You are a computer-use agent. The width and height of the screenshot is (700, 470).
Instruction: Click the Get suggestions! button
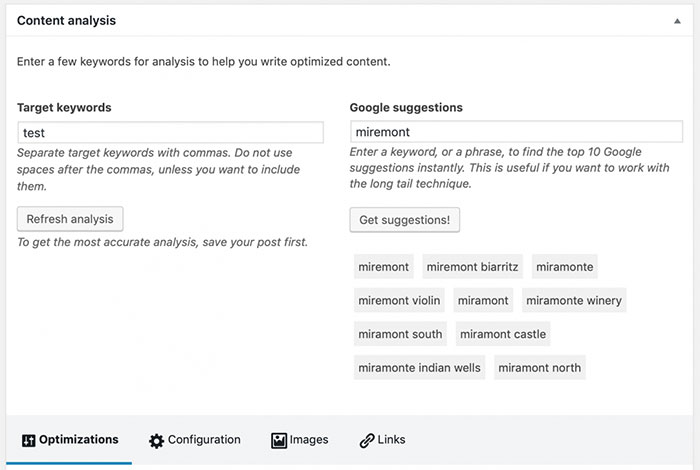tap(404, 219)
